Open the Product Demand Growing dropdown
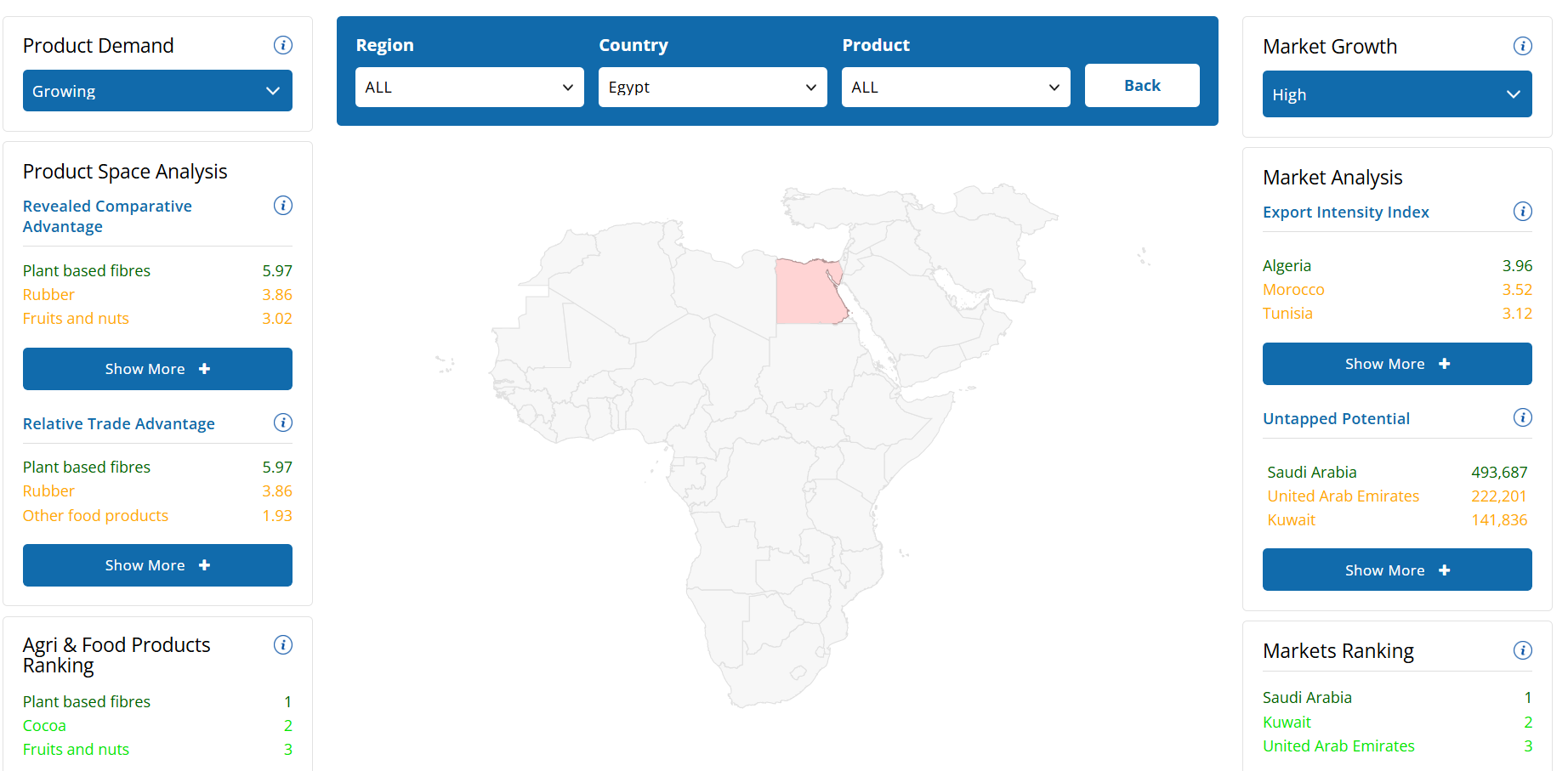 (x=157, y=91)
